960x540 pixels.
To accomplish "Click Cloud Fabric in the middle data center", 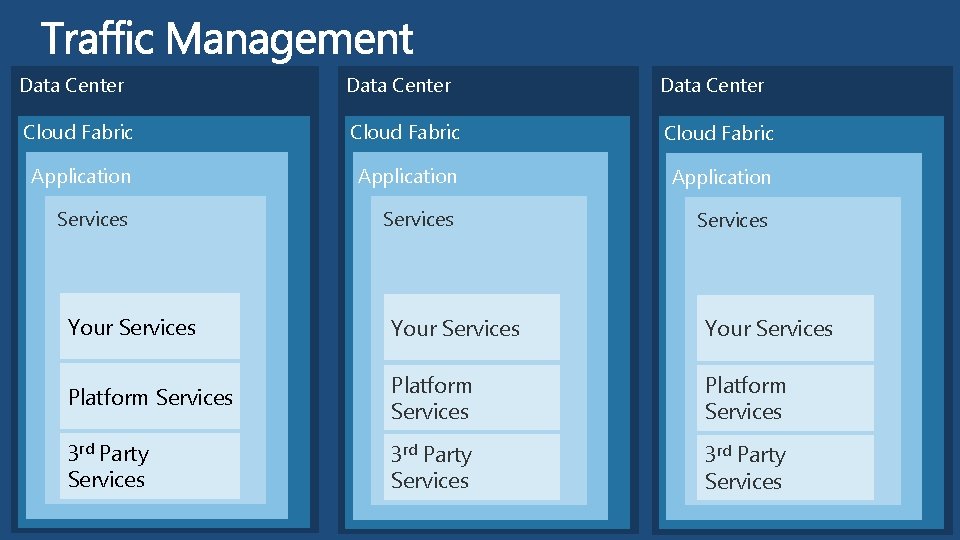I will [x=405, y=132].
